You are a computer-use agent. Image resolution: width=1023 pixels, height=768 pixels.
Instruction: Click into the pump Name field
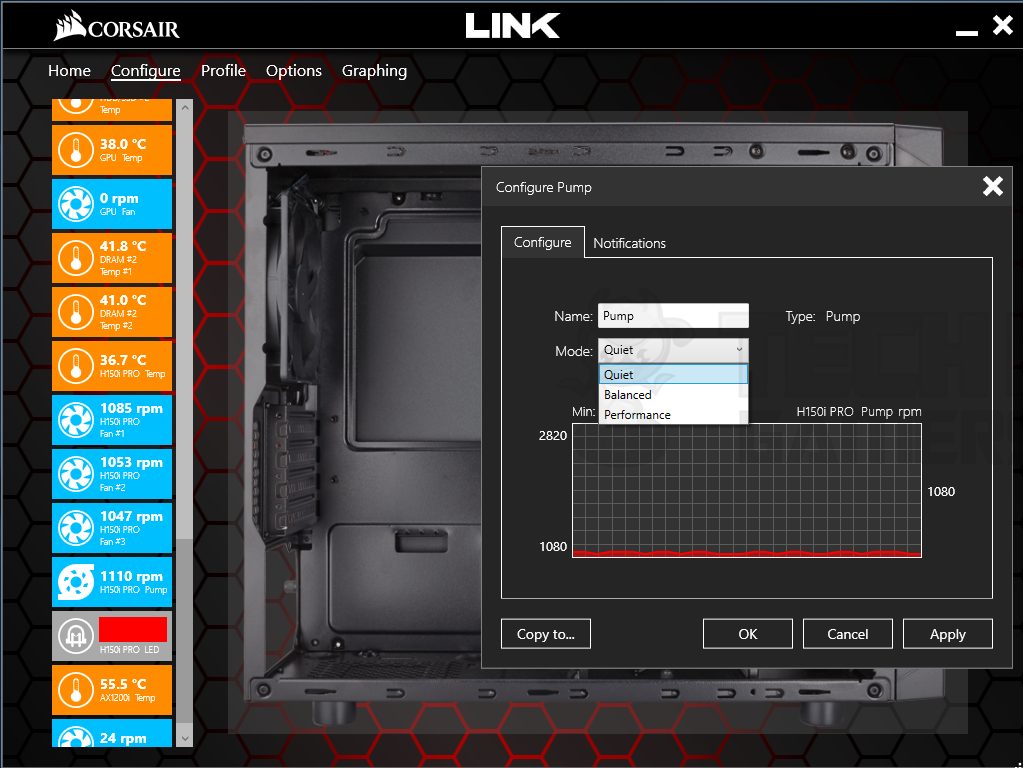pos(673,316)
